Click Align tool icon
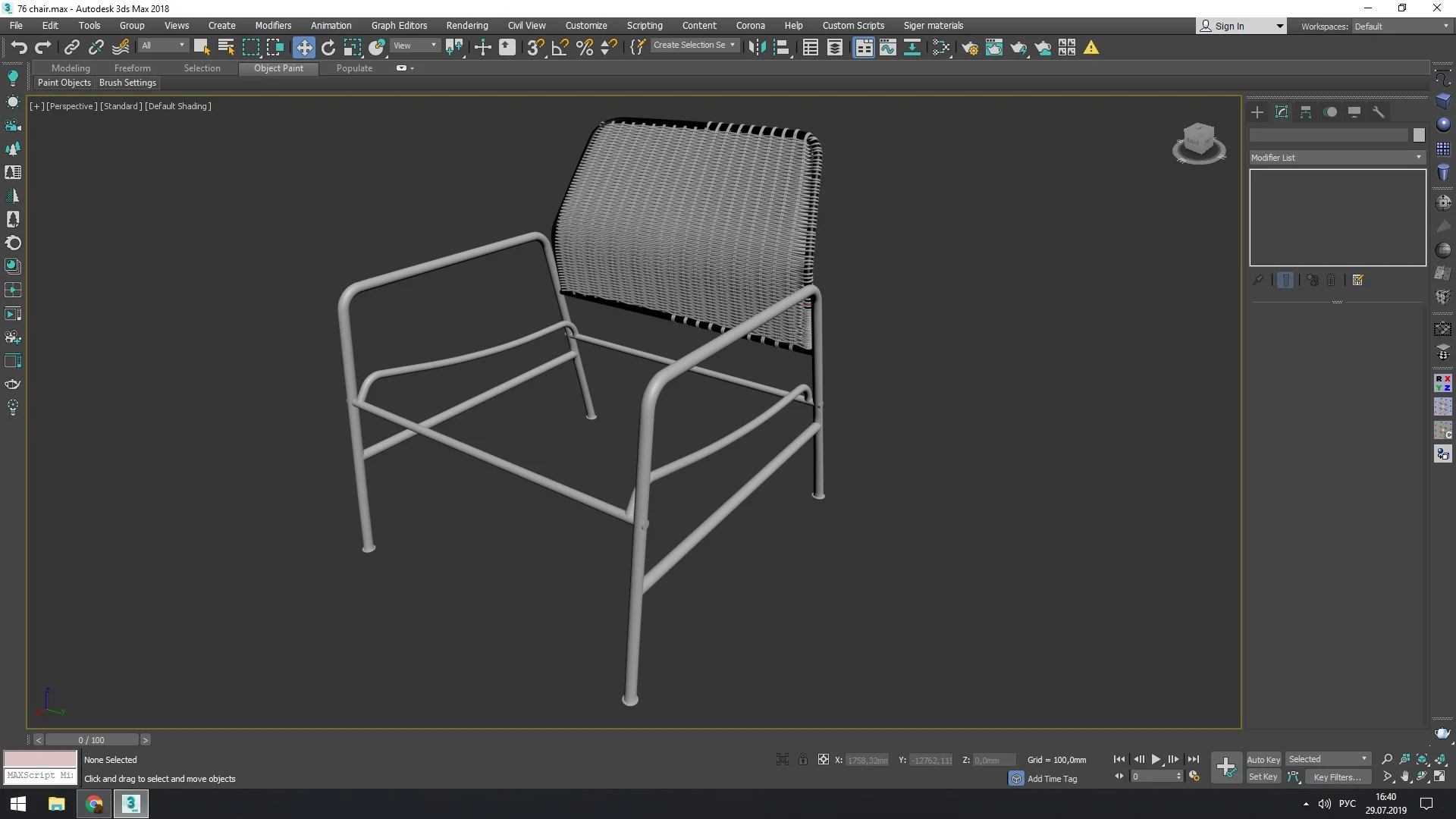This screenshot has height=819, width=1456. pyautogui.click(x=782, y=48)
